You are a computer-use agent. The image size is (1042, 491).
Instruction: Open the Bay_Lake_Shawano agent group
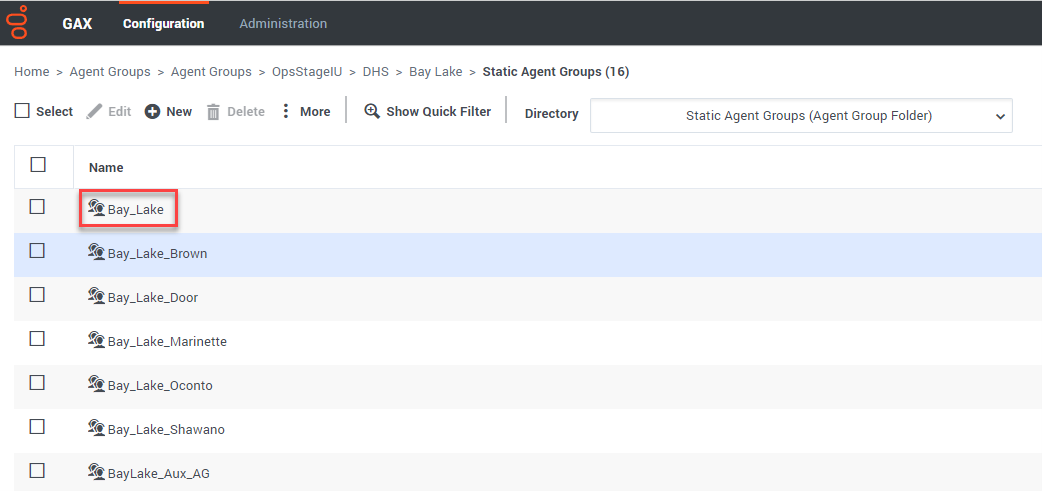(x=166, y=430)
